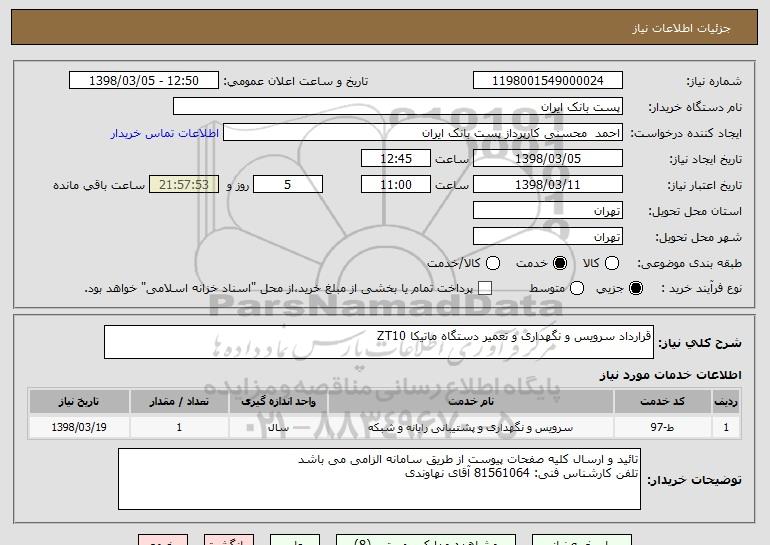Open the buyer contact information link
This screenshot has height=545, width=770.
click(x=165, y=133)
